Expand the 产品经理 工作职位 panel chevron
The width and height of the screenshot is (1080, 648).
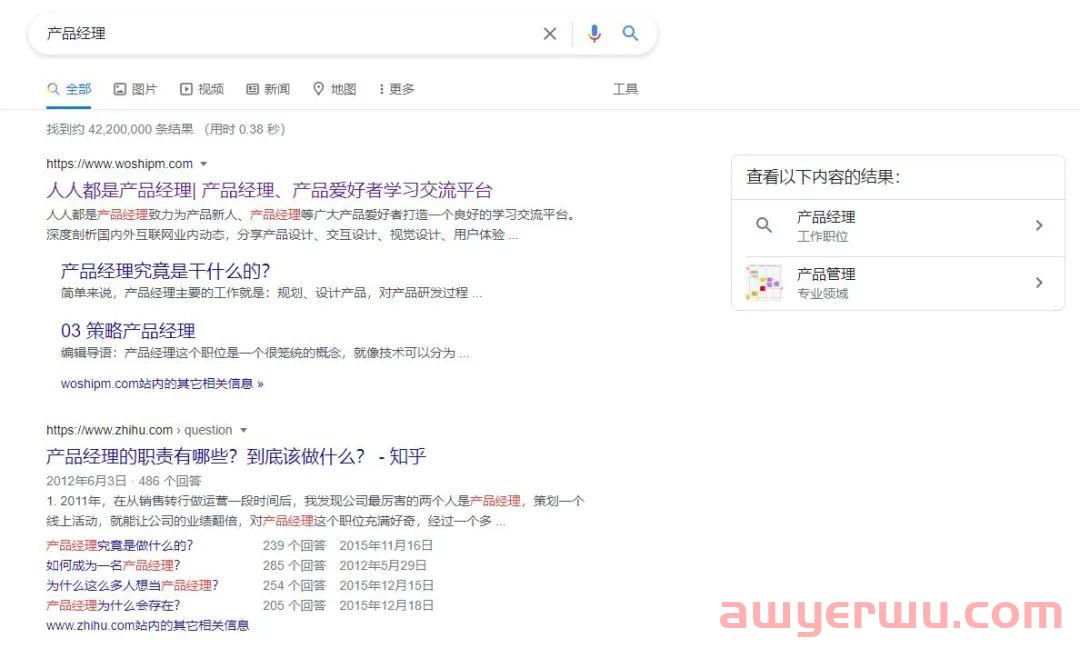point(1039,225)
